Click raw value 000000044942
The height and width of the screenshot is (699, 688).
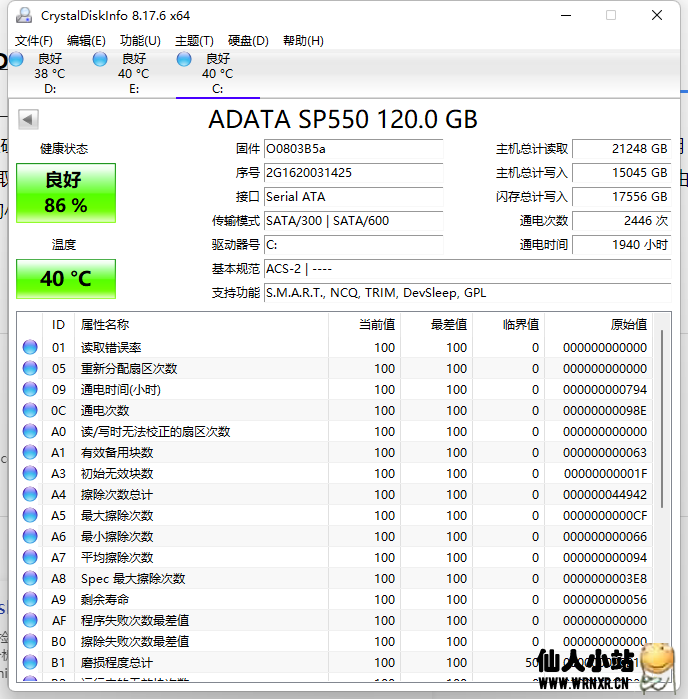click(605, 494)
